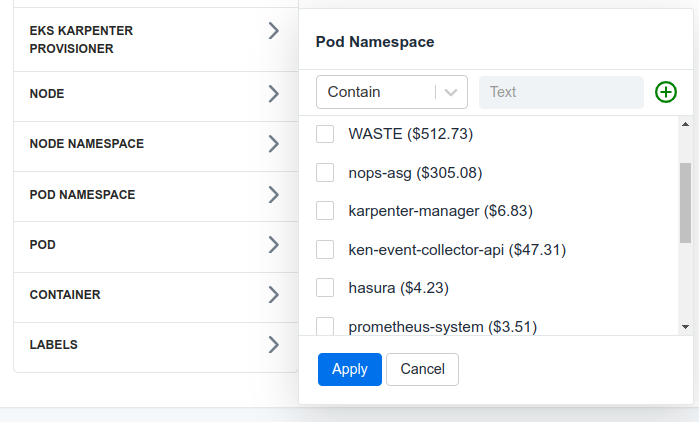699x422 pixels.
Task: Click the Apply button
Action: coord(350,369)
